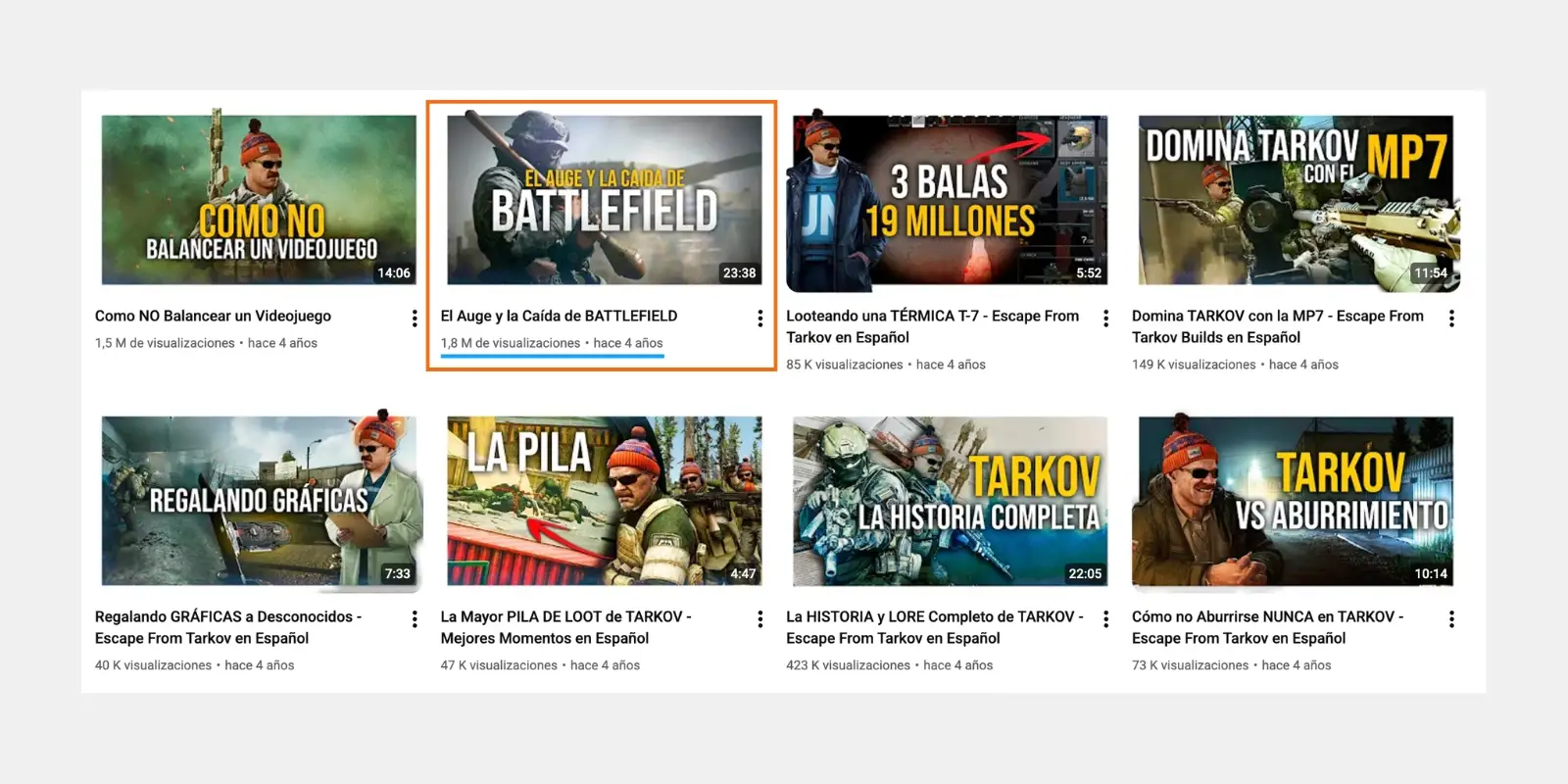Play the Regalando Gráficas thumbnail
The image size is (1568, 784).
[259, 501]
